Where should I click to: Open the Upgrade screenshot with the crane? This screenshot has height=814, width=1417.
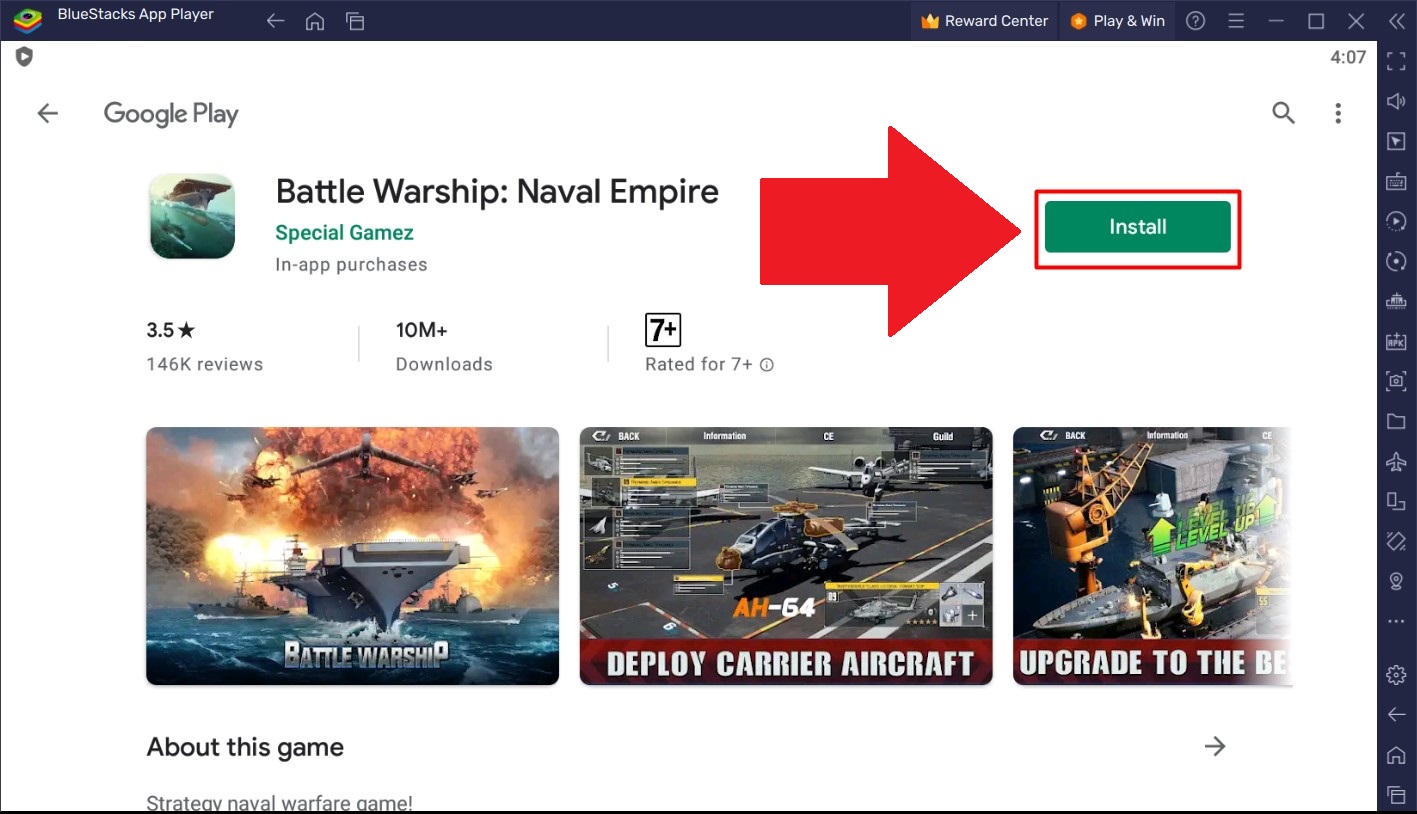1152,556
